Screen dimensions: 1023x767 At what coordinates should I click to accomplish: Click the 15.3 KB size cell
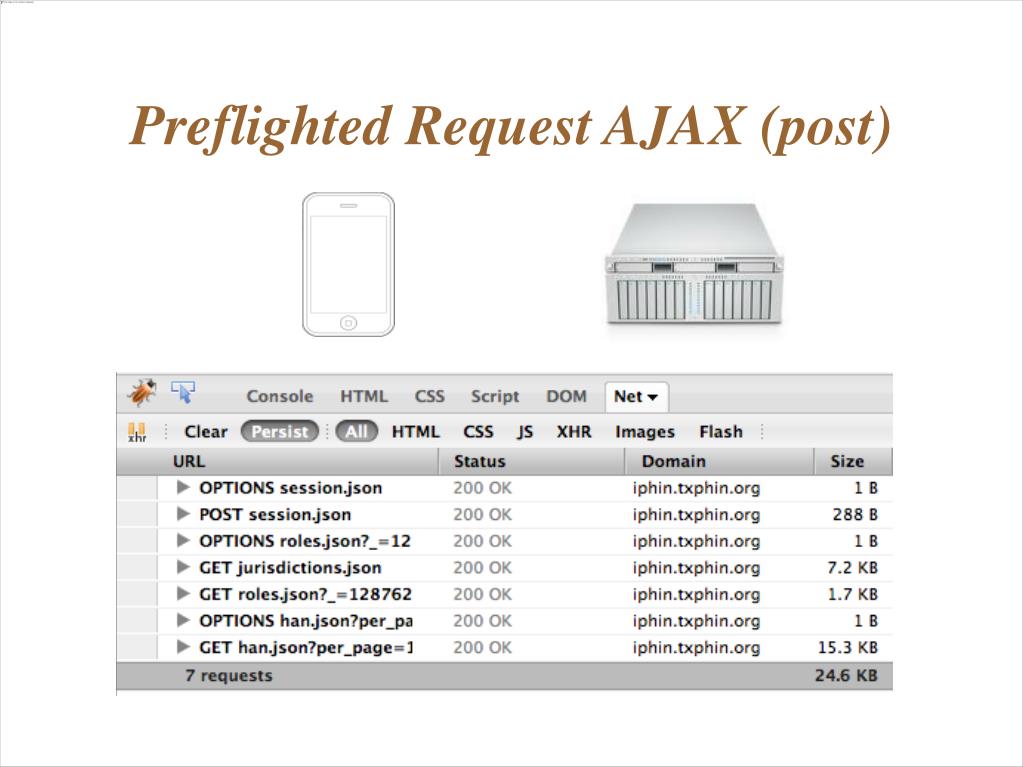point(847,648)
